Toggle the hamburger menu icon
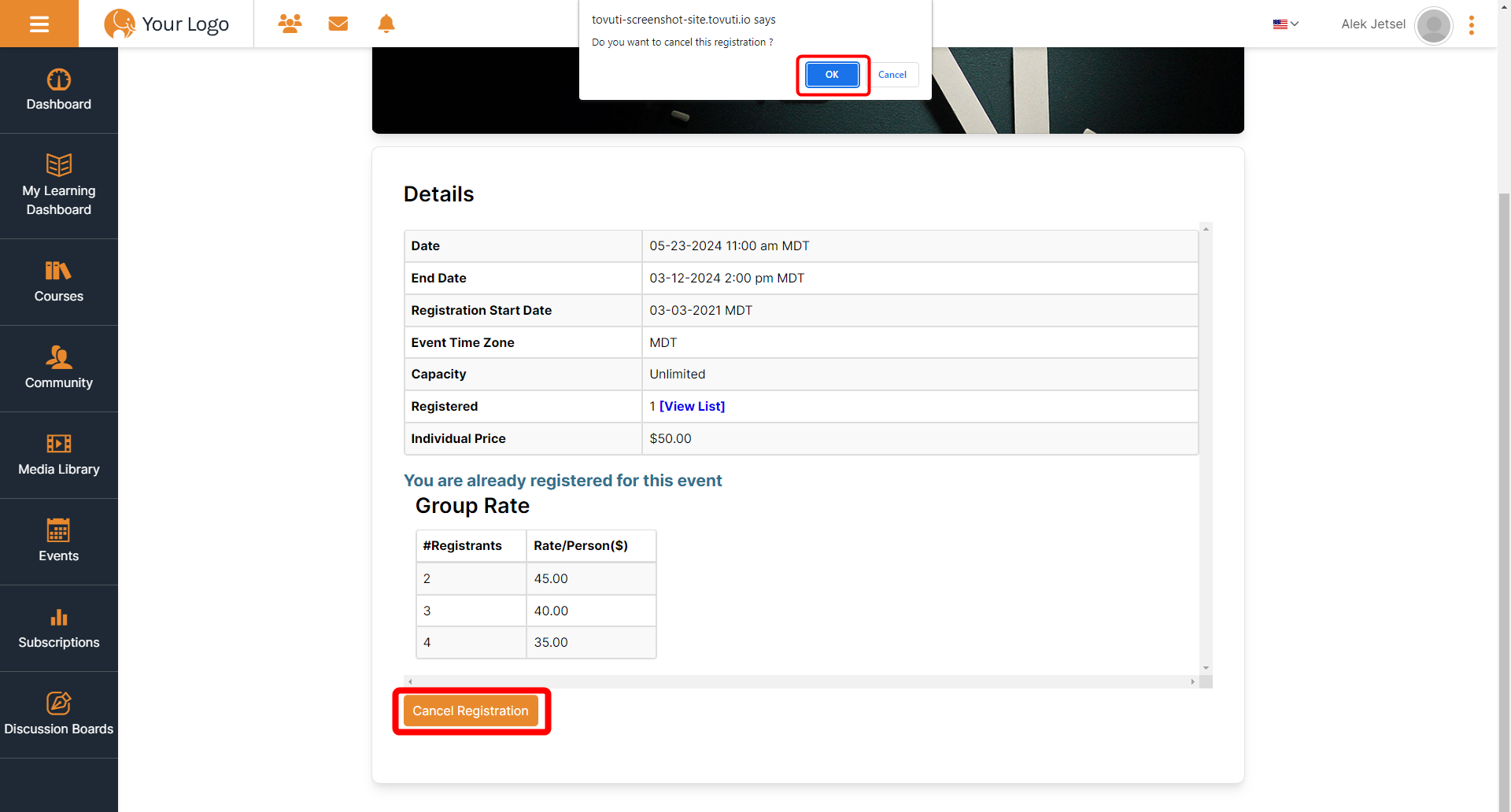1511x812 pixels. click(39, 24)
